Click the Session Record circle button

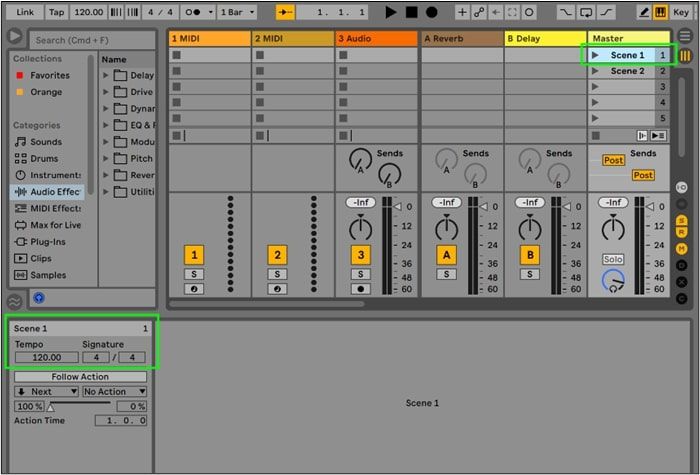coord(529,12)
